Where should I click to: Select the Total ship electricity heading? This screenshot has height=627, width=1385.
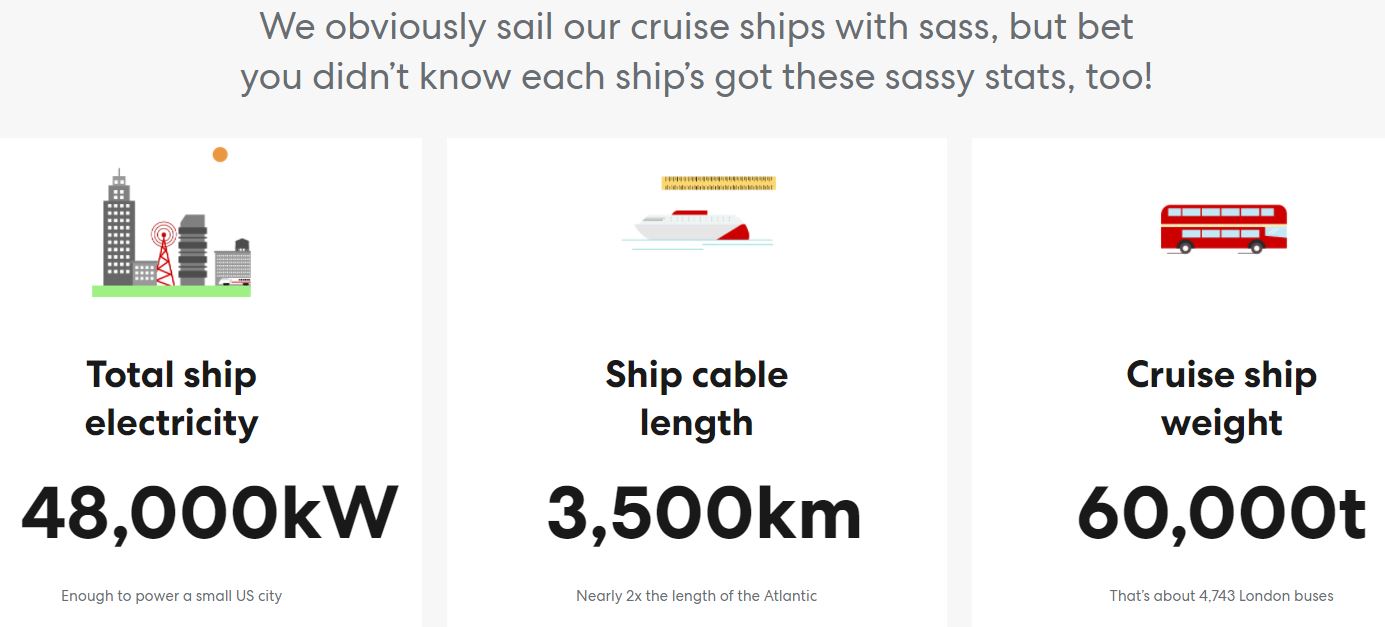pyautogui.click(x=171, y=398)
